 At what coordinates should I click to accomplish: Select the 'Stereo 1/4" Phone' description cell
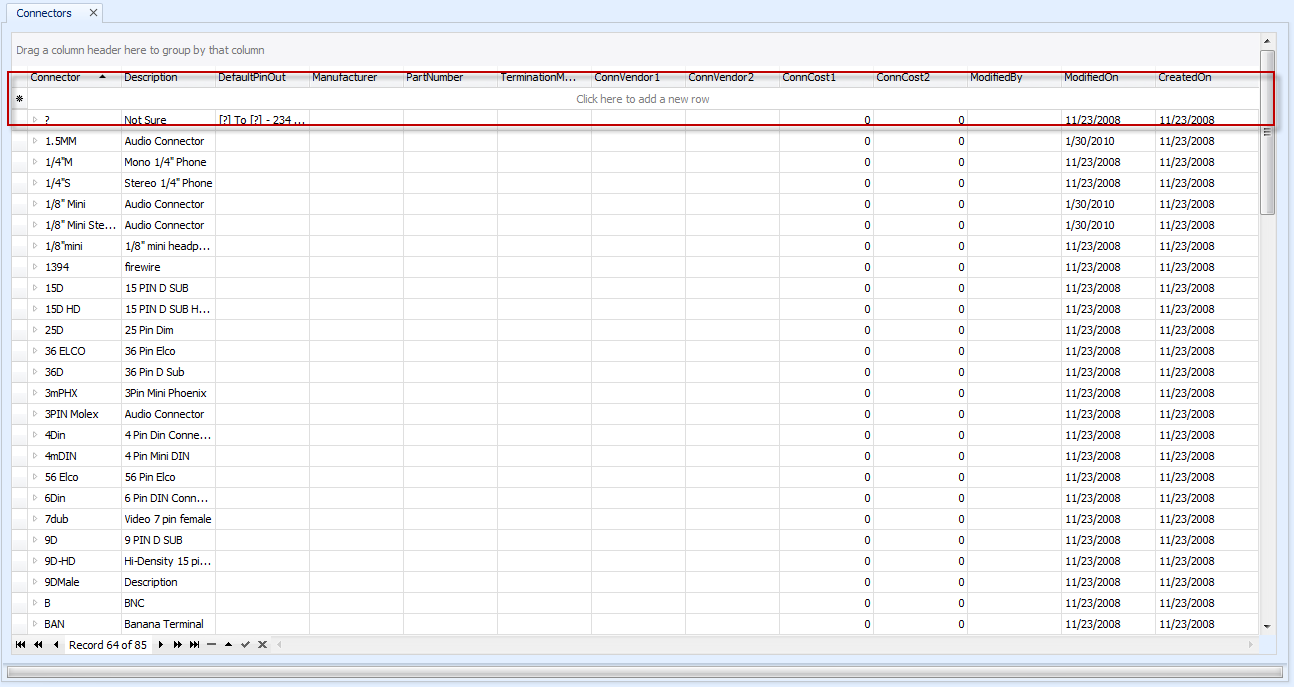168,183
